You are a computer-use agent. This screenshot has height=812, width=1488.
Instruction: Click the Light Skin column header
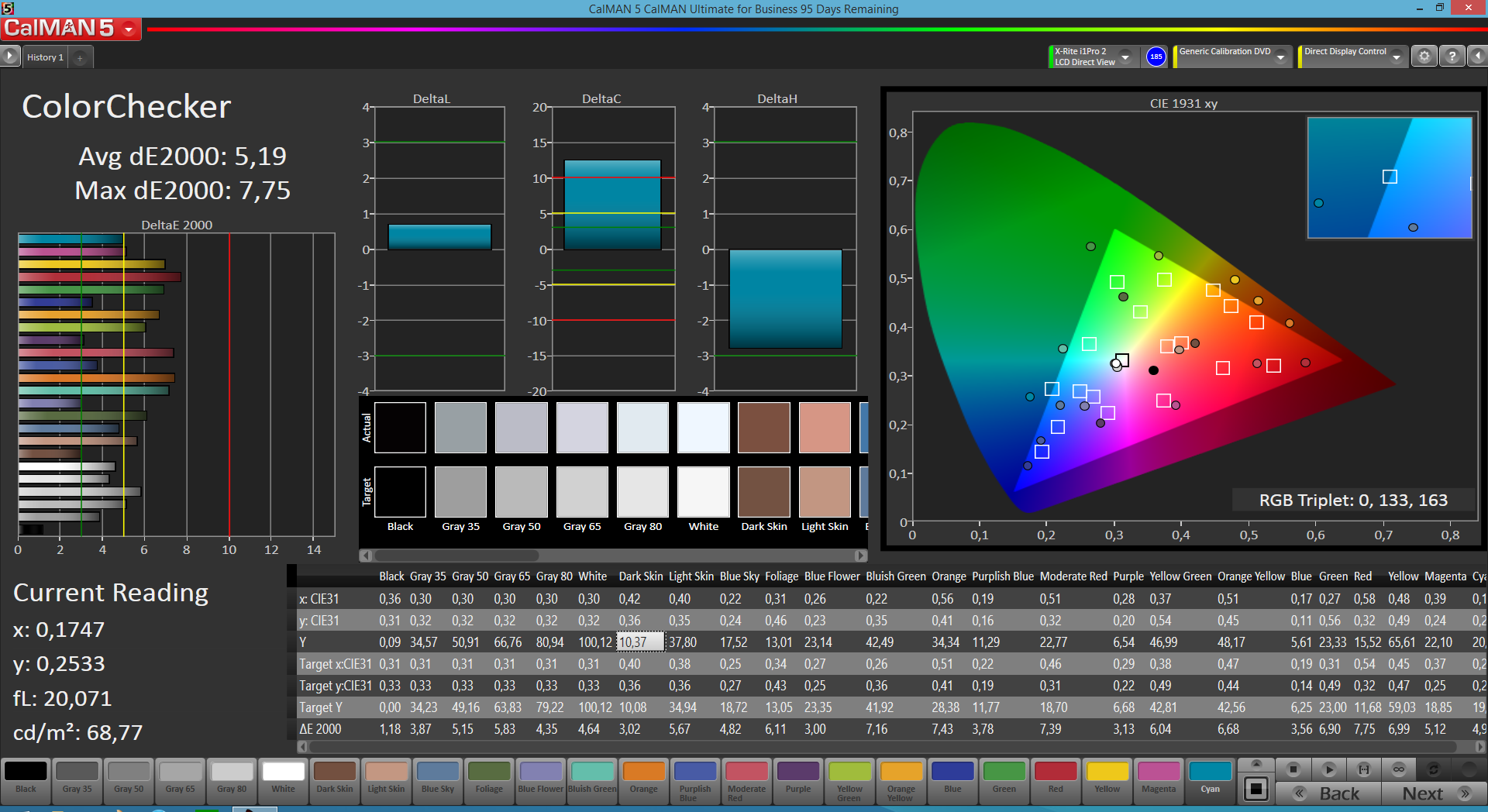tap(691, 576)
